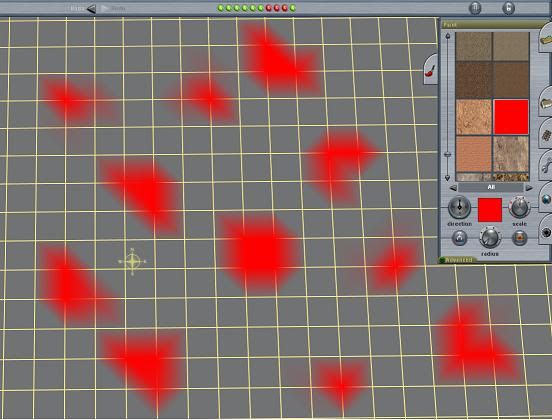Screen dimensions: 552x420
Task: Click the yellow compass marker on the grid
Action: click(x=132, y=262)
